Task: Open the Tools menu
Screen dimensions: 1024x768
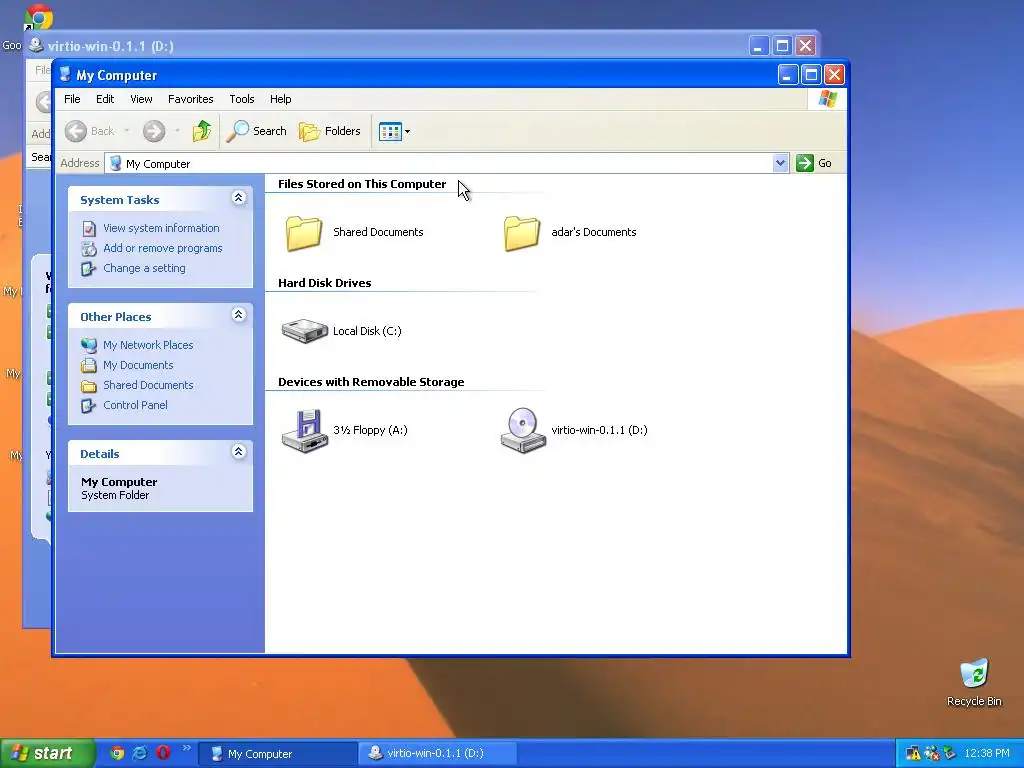Action: 242,99
